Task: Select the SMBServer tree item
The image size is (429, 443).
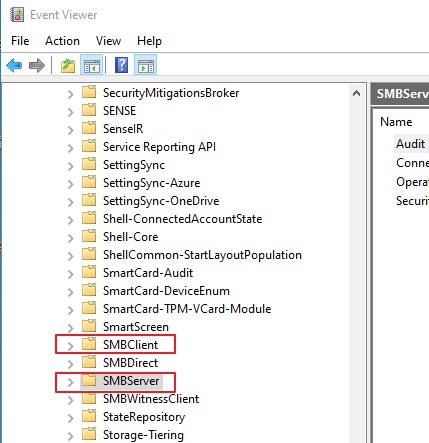Action: pyautogui.click(x=131, y=381)
